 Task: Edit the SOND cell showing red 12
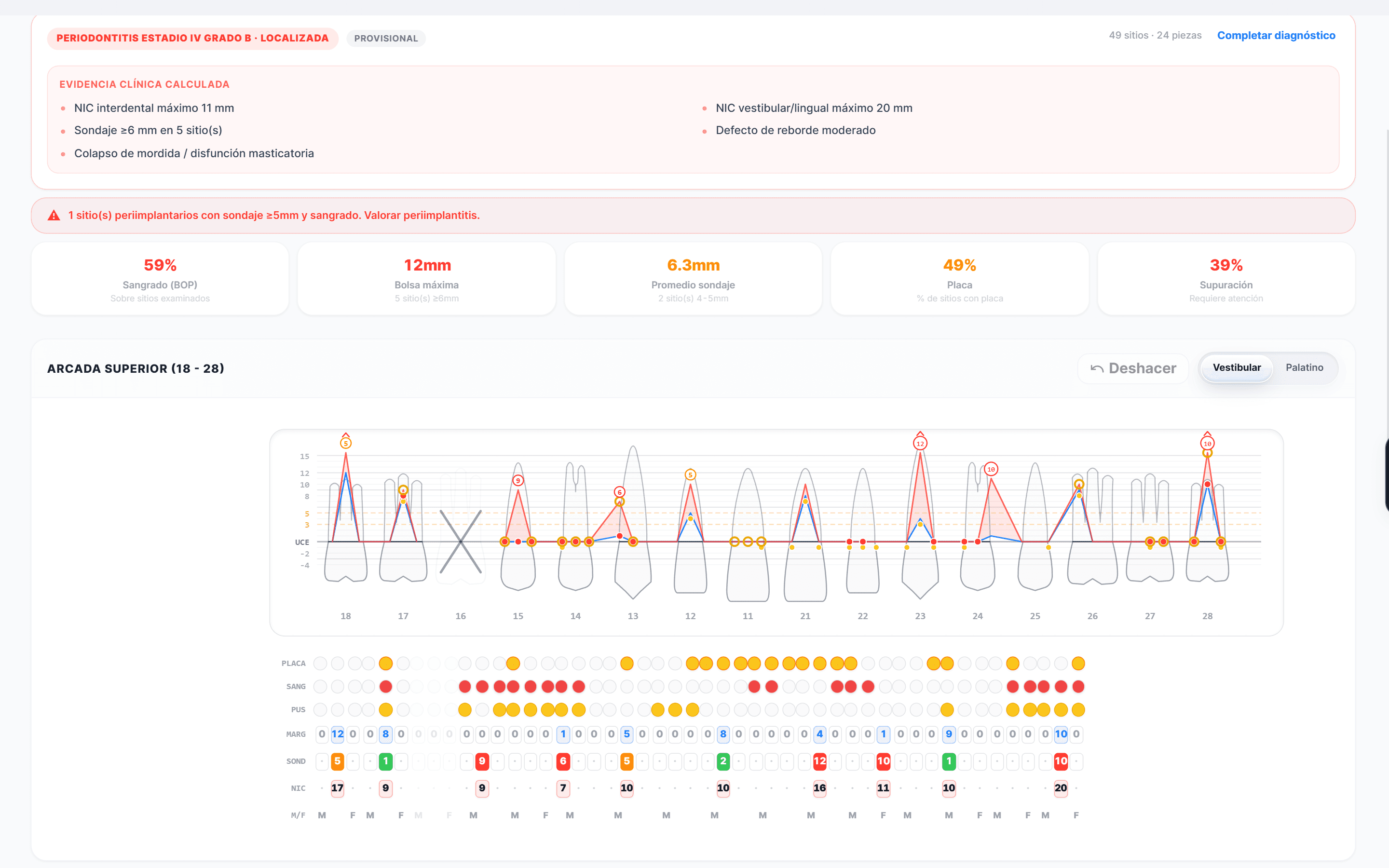819,761
